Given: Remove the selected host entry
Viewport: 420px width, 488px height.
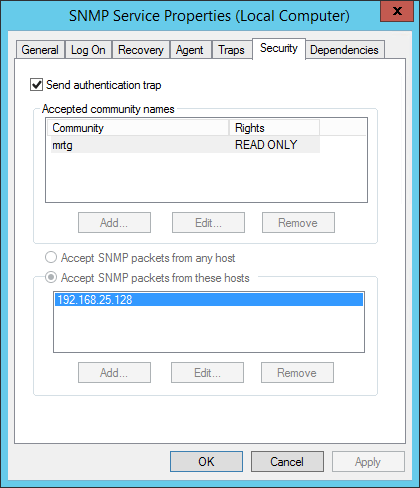Looking at the screenshot, I should point(297,372).
